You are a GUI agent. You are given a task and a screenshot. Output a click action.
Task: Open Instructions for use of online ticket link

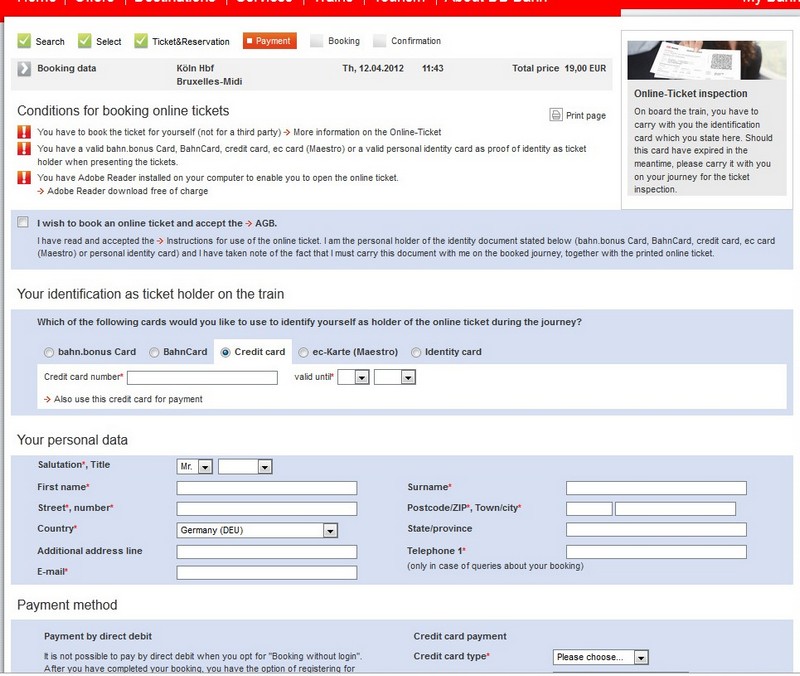click(243, 241)
